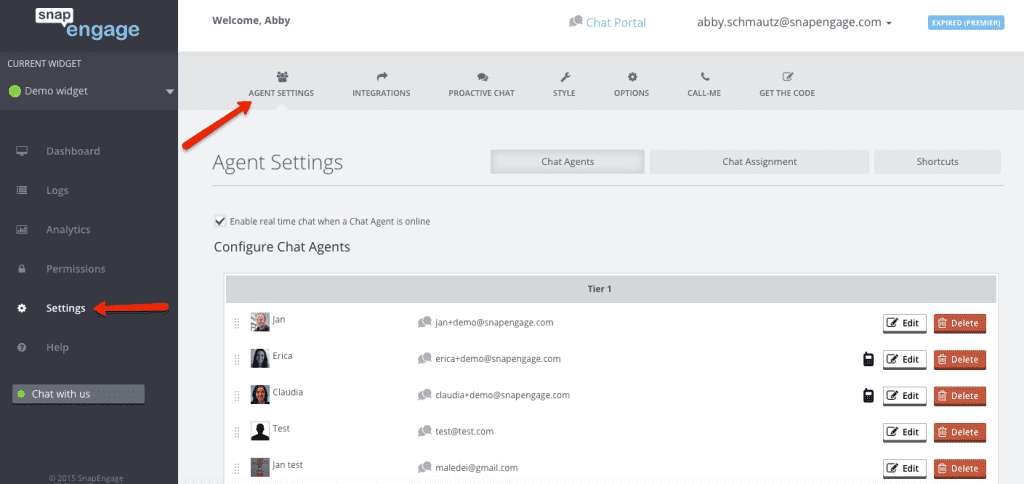1024x484 pixels.
Task: Grab the drag handle beside Test agent
Action: click(x=237, y=432)
